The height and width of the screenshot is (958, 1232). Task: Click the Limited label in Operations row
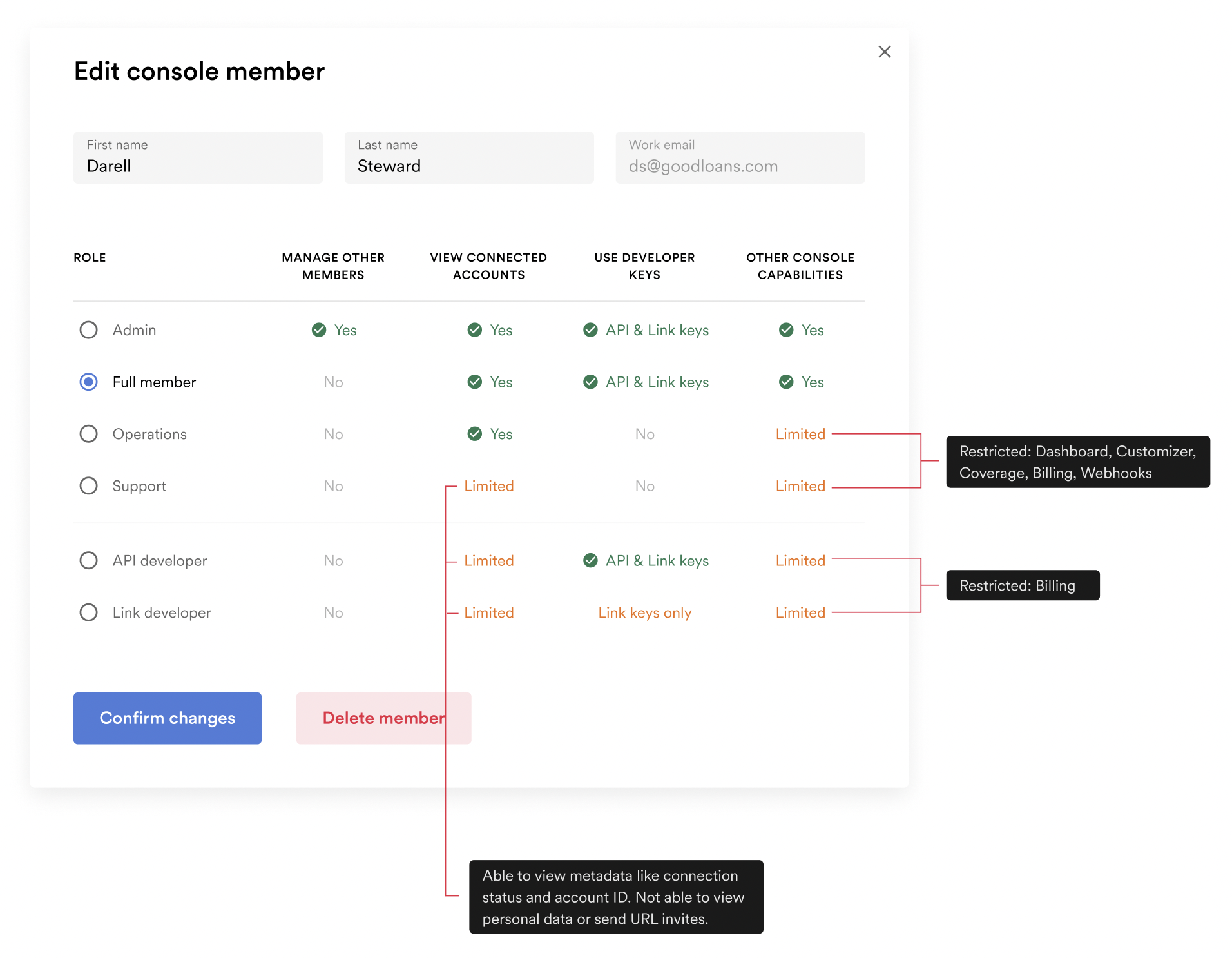pos(800,434)
